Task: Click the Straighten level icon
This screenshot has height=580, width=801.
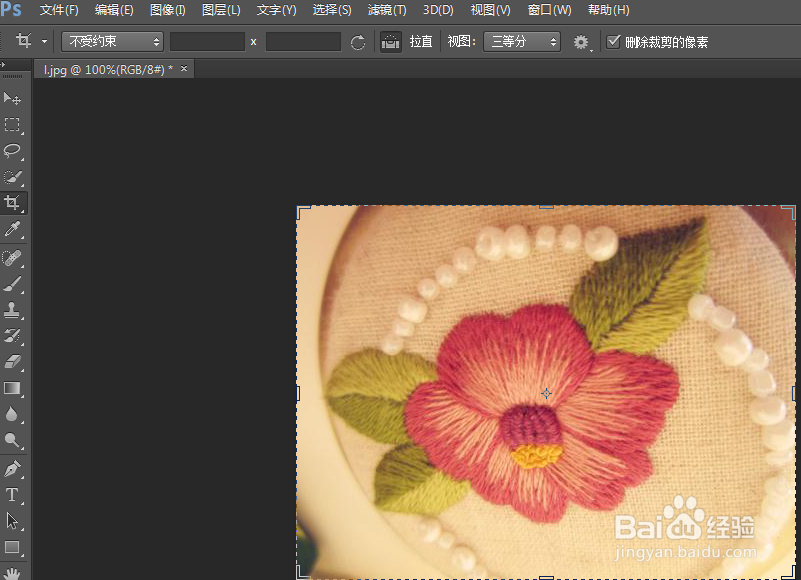Action: (x=391, y=42)
